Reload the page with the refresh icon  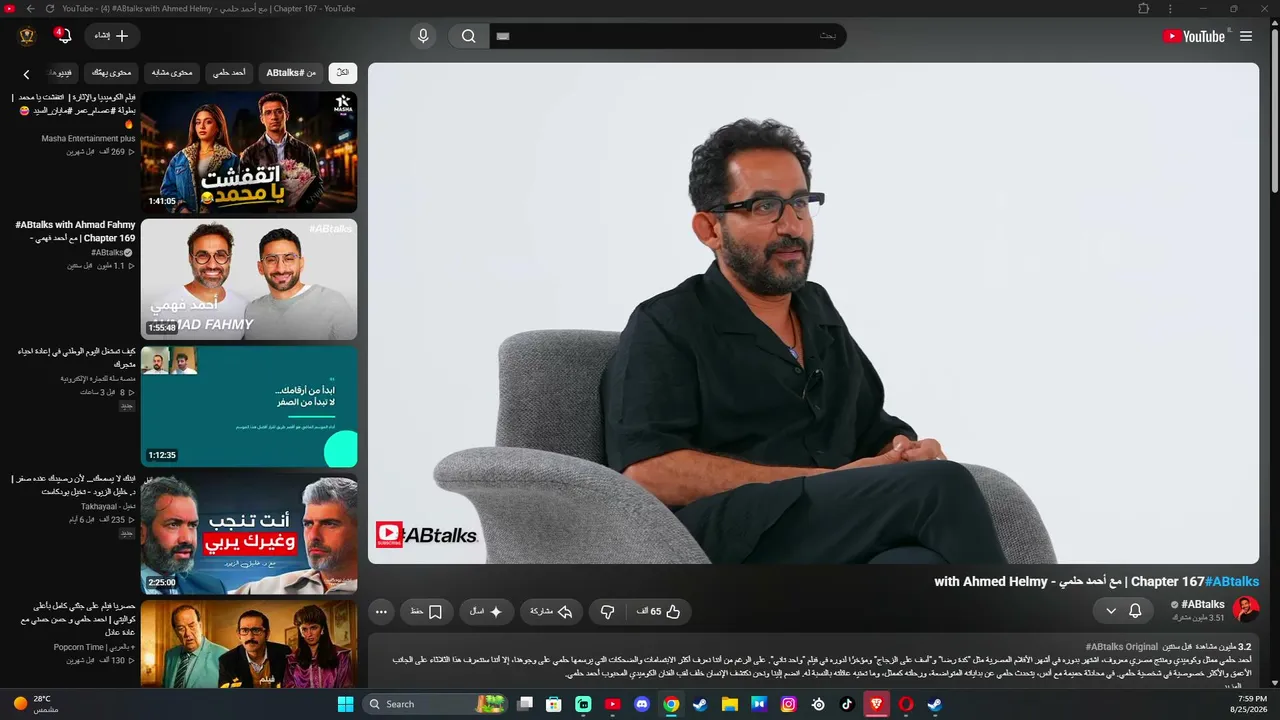pos(50,9)
